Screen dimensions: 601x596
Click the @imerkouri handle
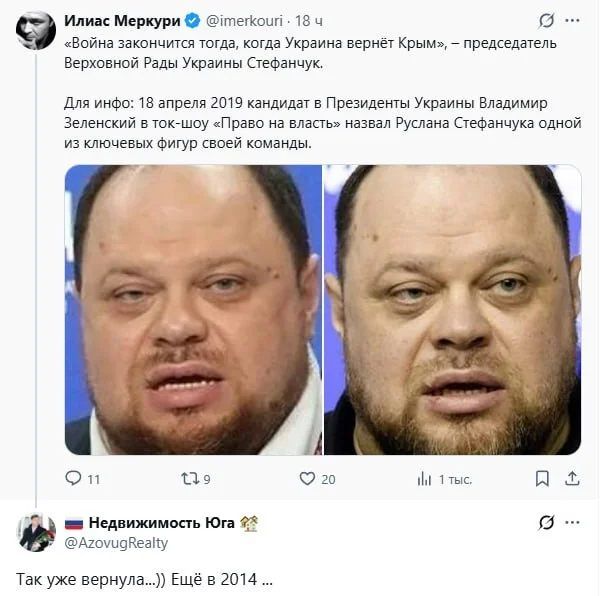pos(244,21)
